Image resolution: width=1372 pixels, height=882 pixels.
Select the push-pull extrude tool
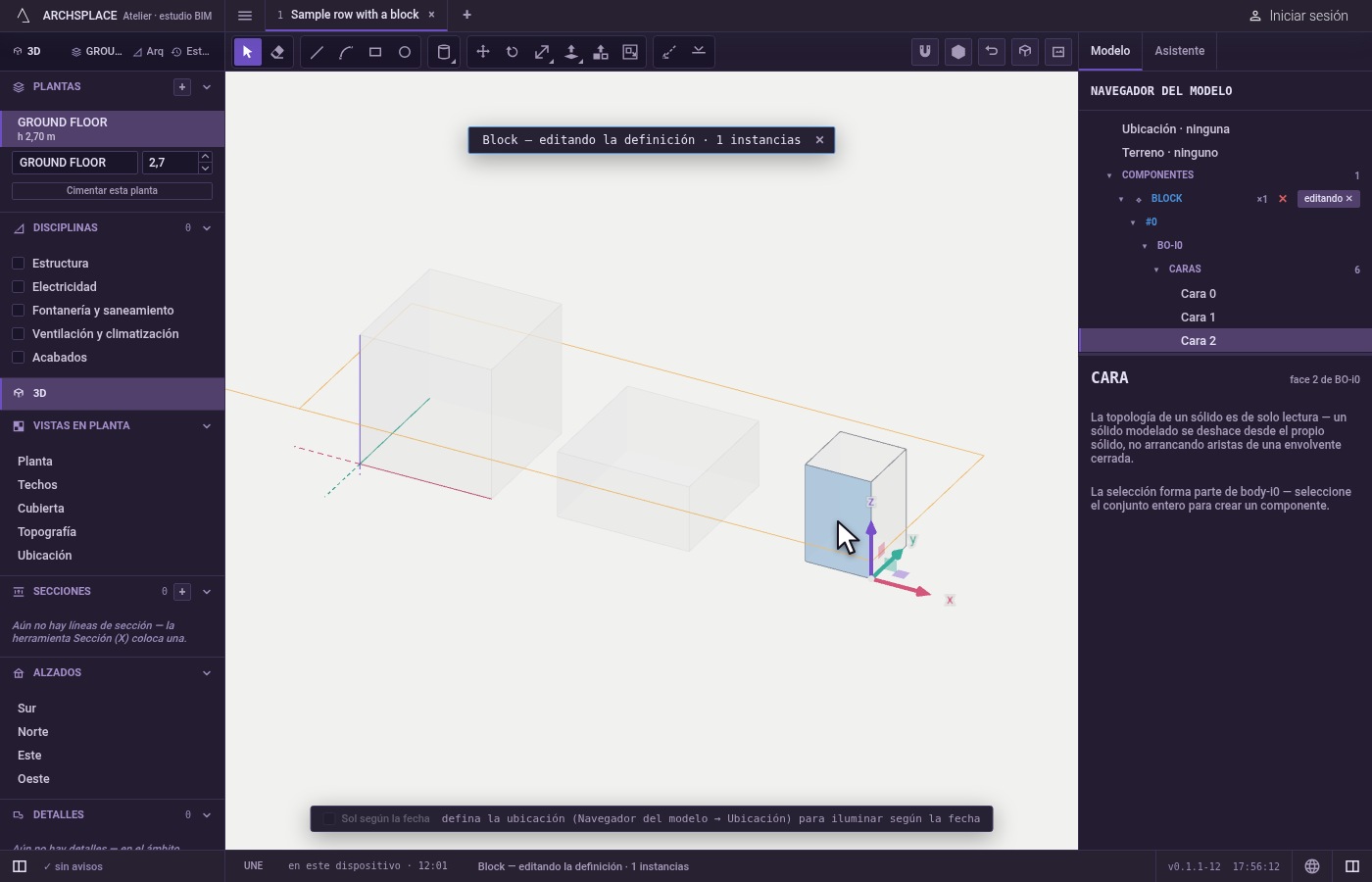pos(571,52)
